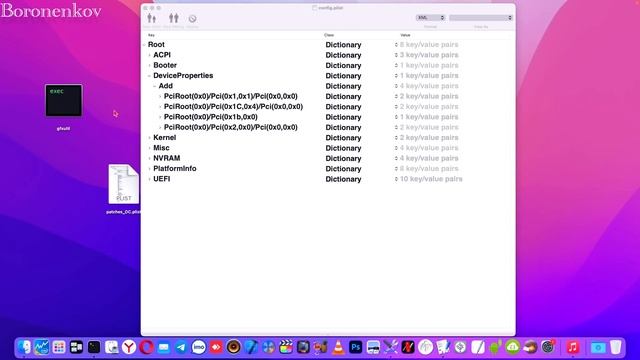Click the '10 key/value pairs' value

[431, 179]
